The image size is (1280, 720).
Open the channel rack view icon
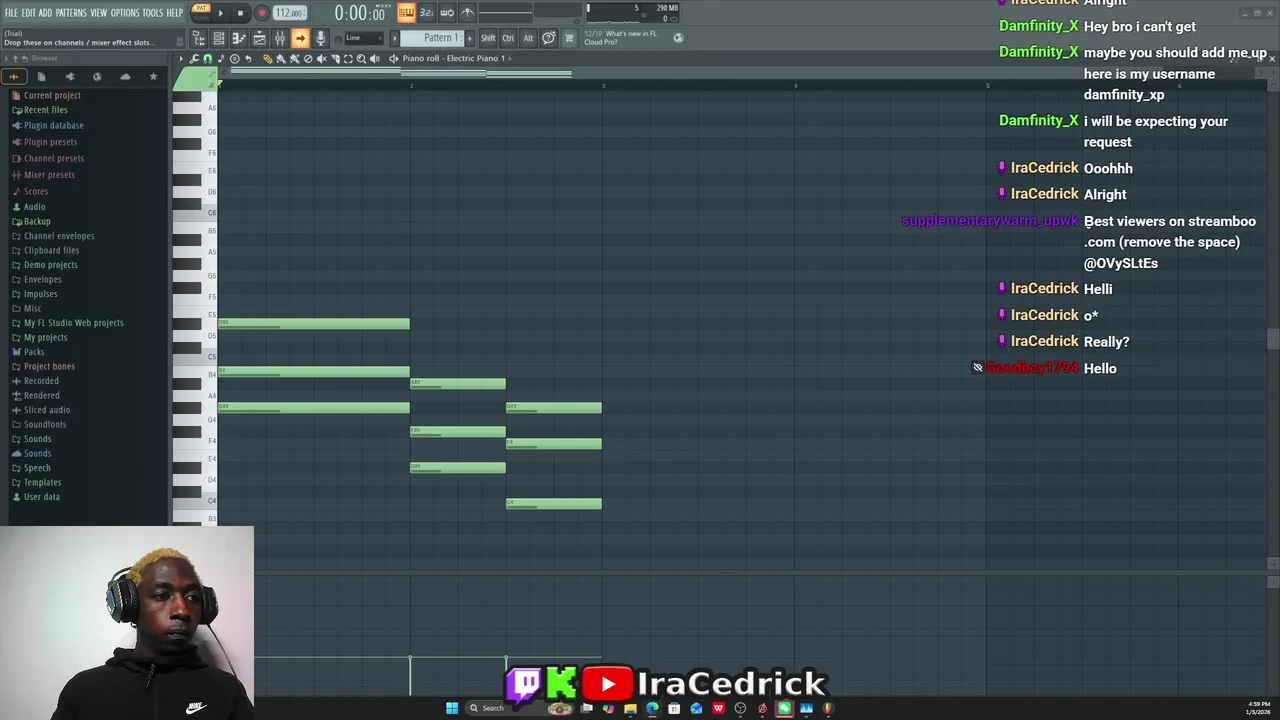(219, 38)
